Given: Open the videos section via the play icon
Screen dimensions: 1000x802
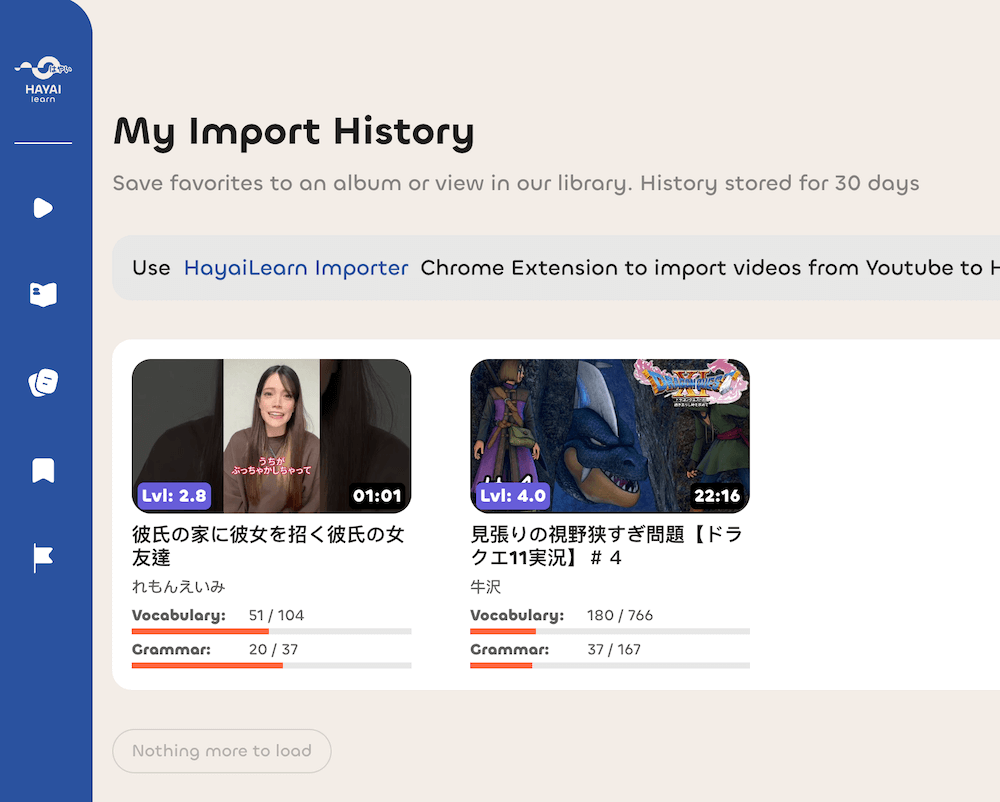Looking at the screenshot, I should [42, 208].
